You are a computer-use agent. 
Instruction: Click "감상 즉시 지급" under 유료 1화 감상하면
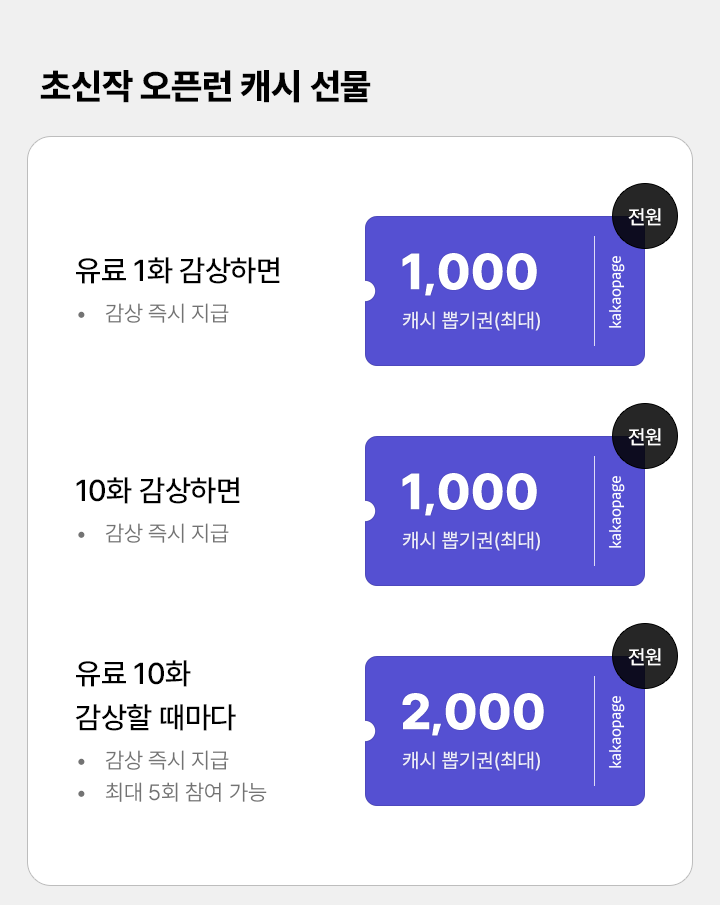[166, 314]
